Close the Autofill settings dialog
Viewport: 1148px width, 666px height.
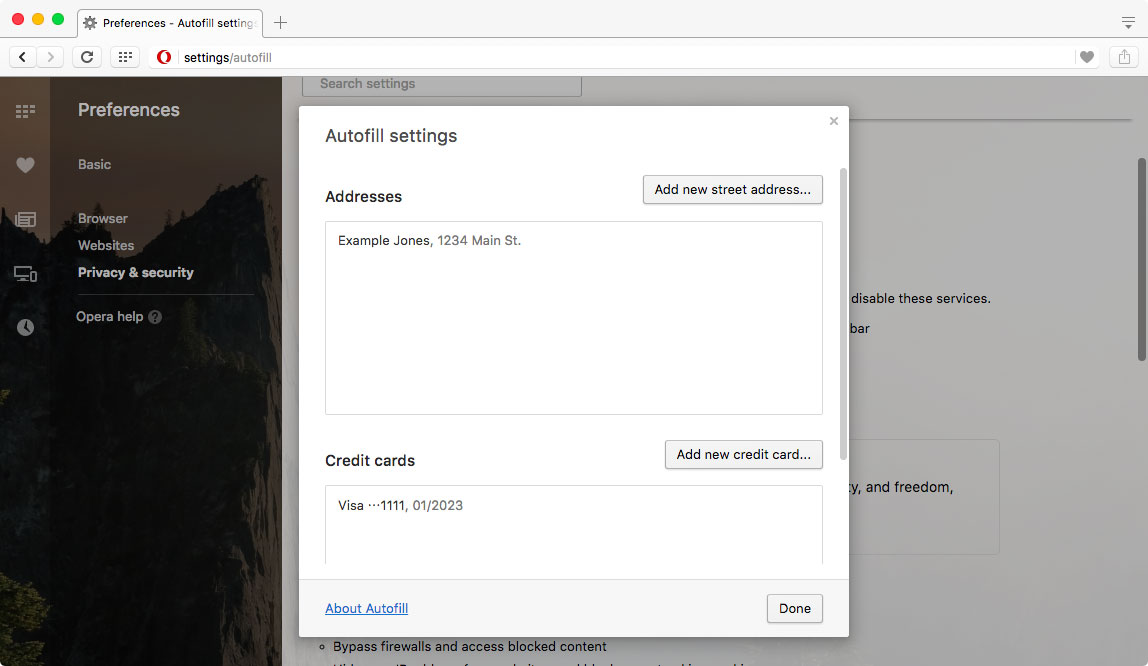pyautogui.click(x=834, y=121)
